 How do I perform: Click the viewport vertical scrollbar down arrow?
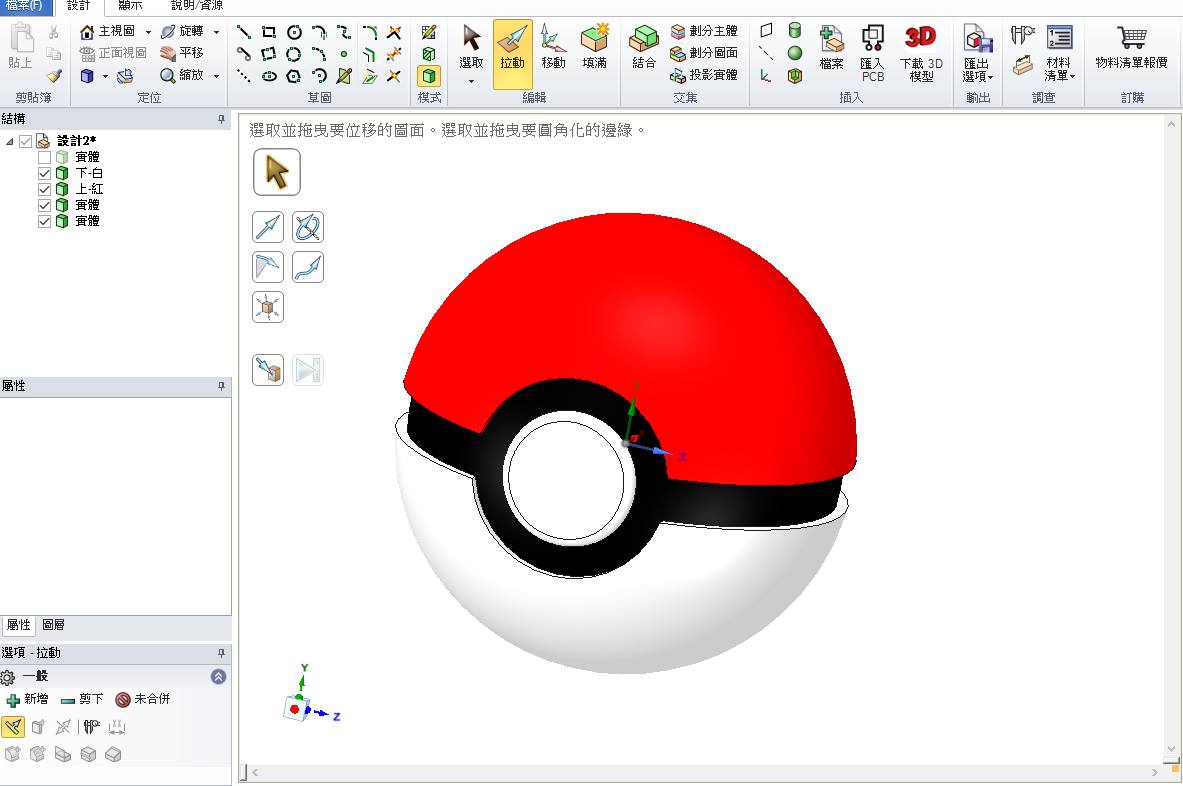coord(1171,749)
